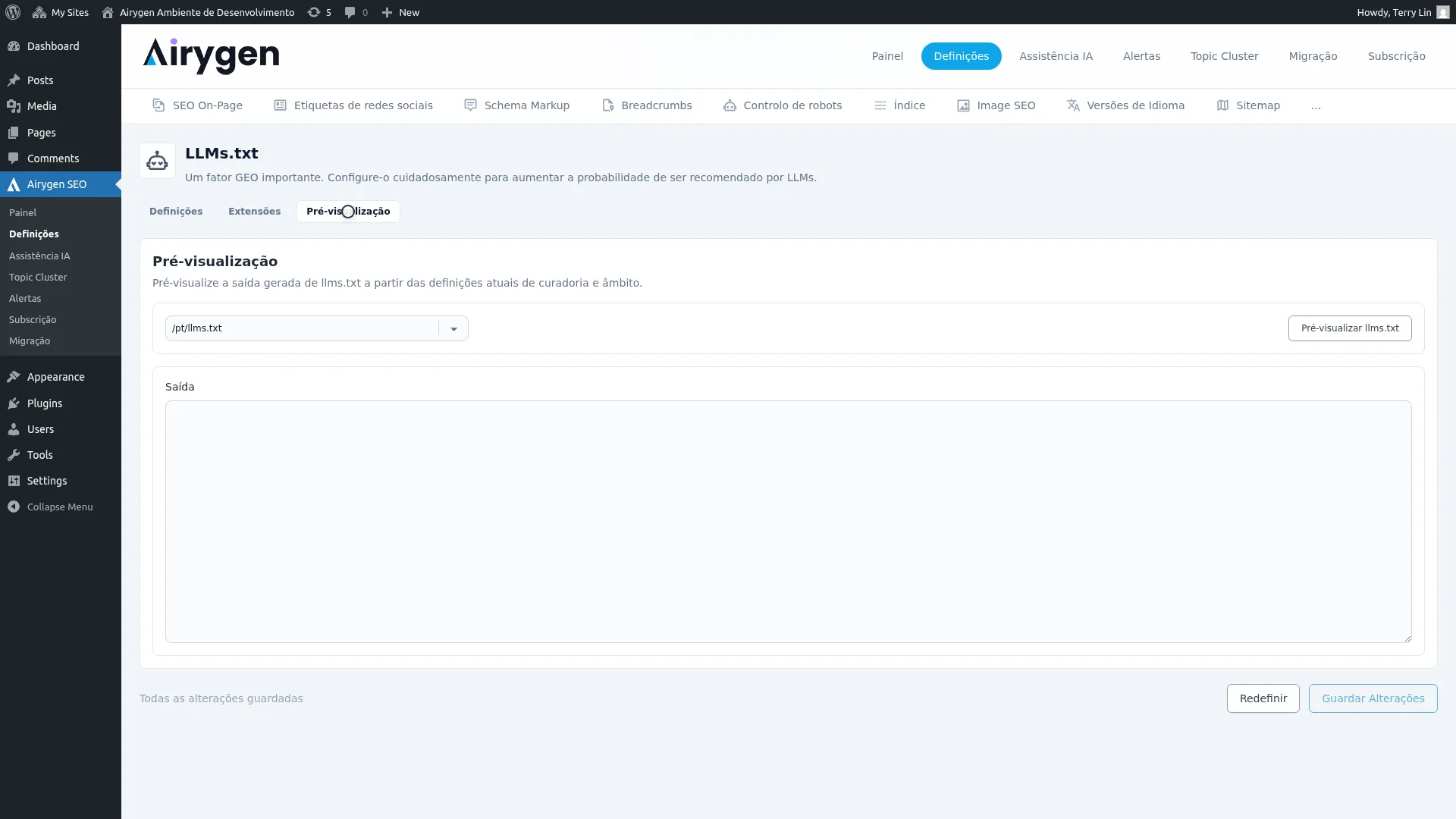The image size is (1456, 819).
Task: Open the Topic Cluster top tab
Action: click(x=1224, y=56)
